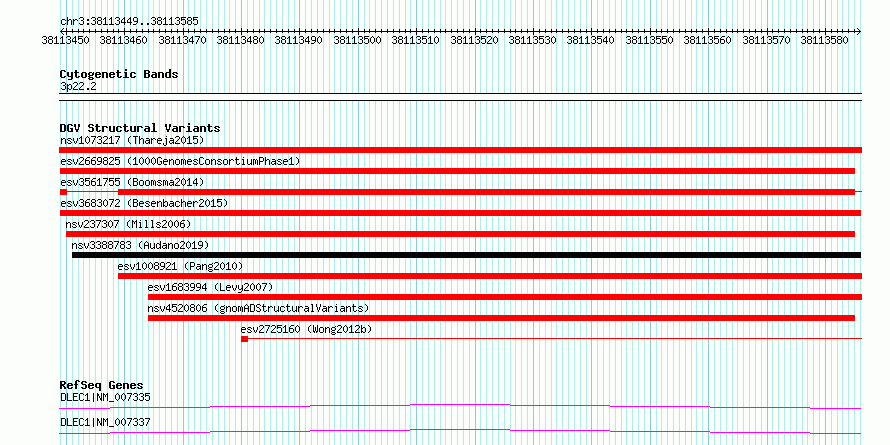Click the nsv1073217 (Thareja2015) variant label
The height and width of the screenshot is (445, 890).
click(x=132, y=140)
